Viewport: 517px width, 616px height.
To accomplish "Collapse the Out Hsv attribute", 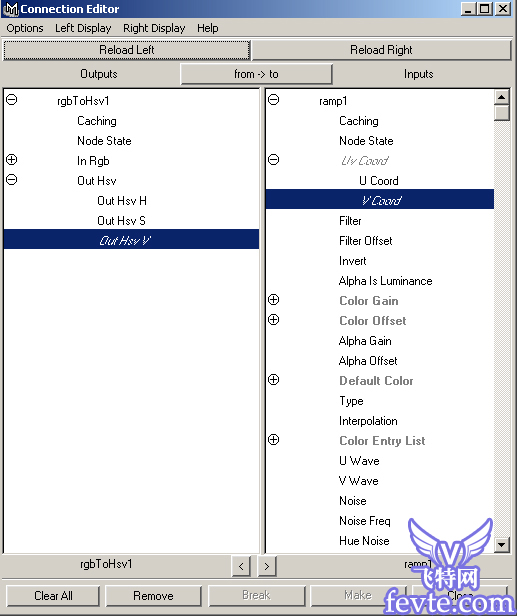I will click(12, 180).
